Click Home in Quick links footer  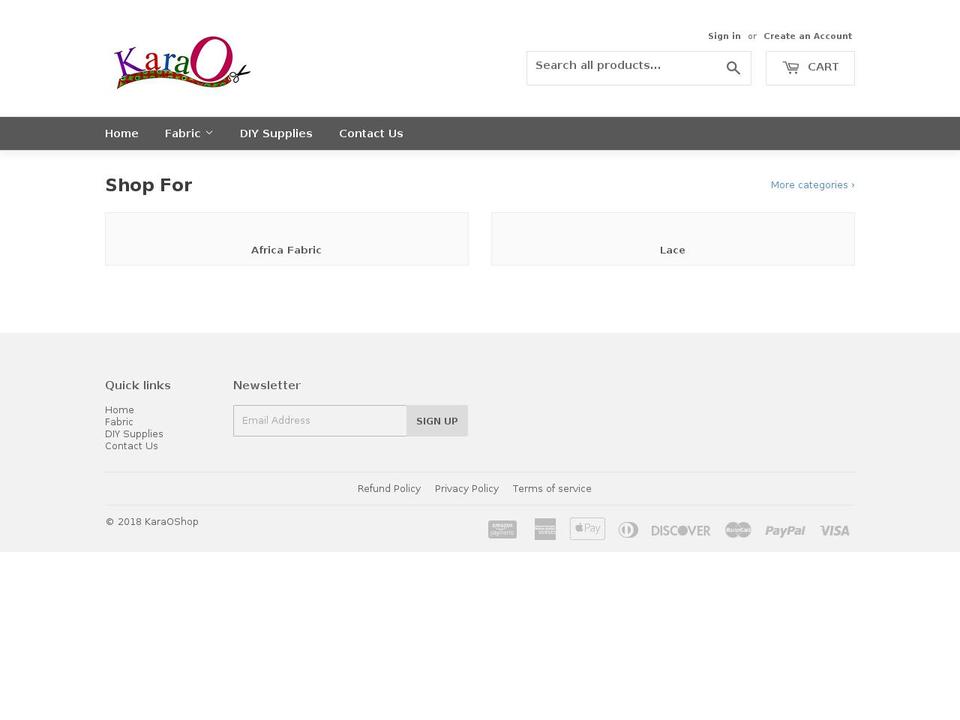(x=119, y=410)
